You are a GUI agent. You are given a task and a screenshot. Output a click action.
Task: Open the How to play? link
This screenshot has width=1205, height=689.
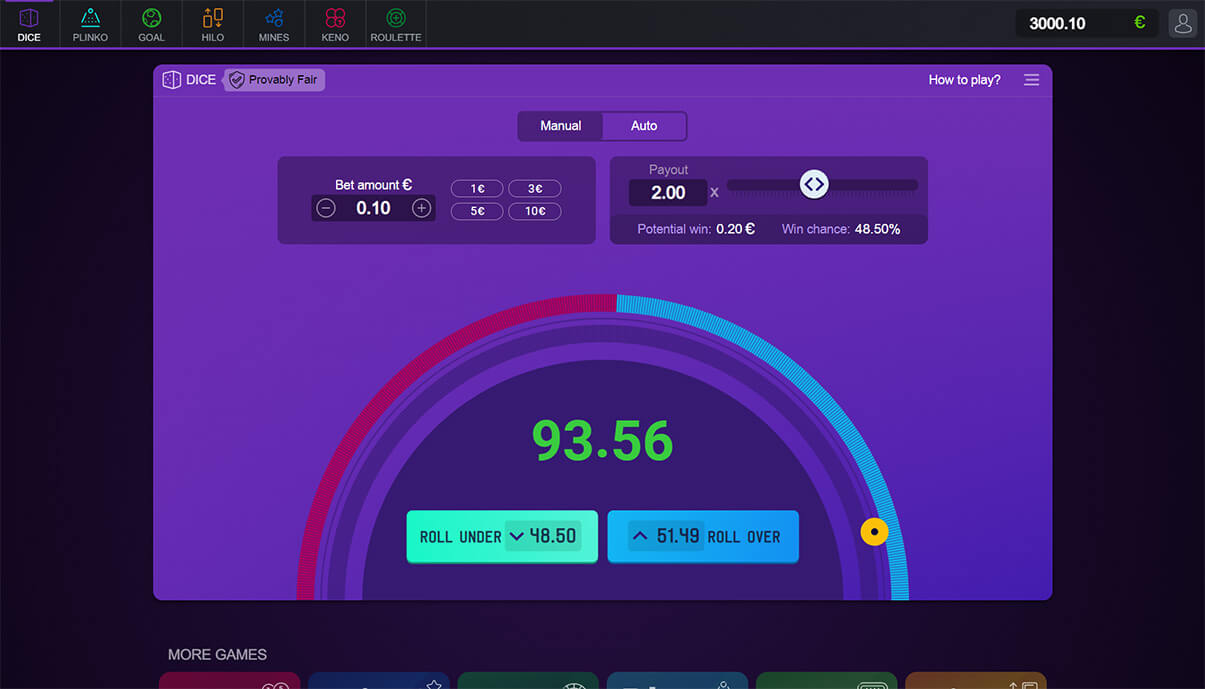click(x=964, y=80)
